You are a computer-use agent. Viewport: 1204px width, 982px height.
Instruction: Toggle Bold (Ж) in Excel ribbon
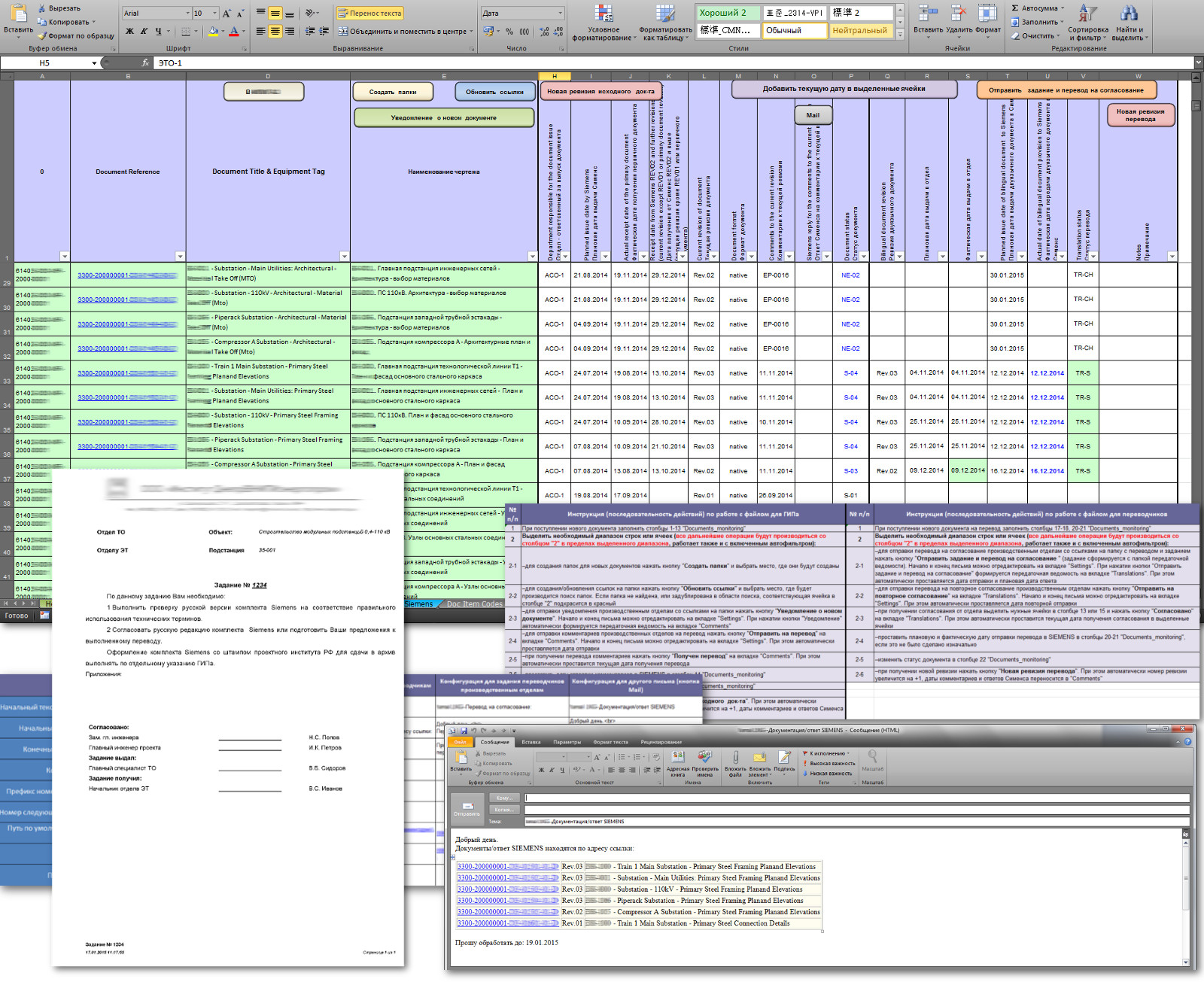tap(130, 32)
